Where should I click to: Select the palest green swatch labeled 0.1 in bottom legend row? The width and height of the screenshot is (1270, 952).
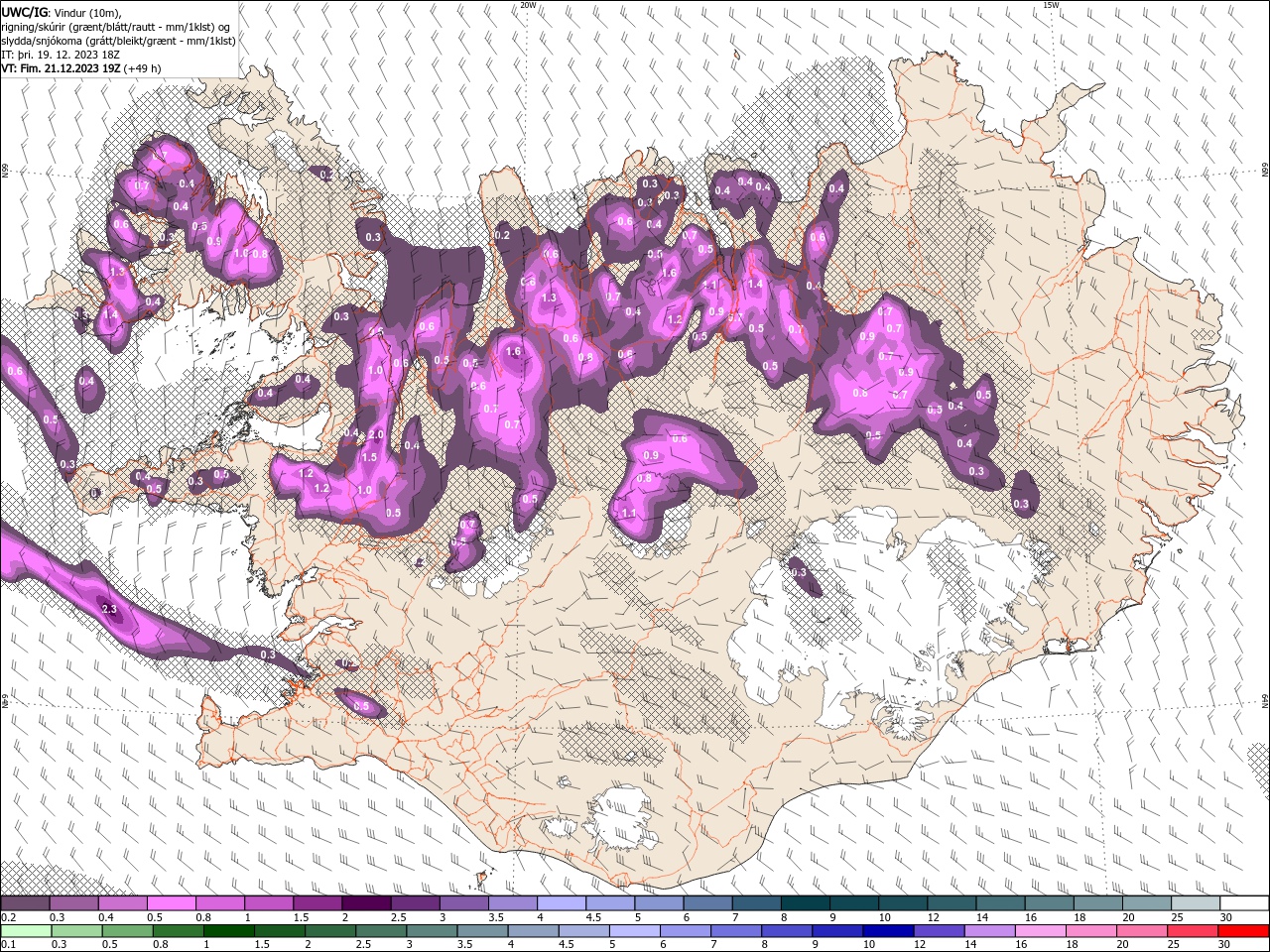pyautogui.click(x=27, y=931)
